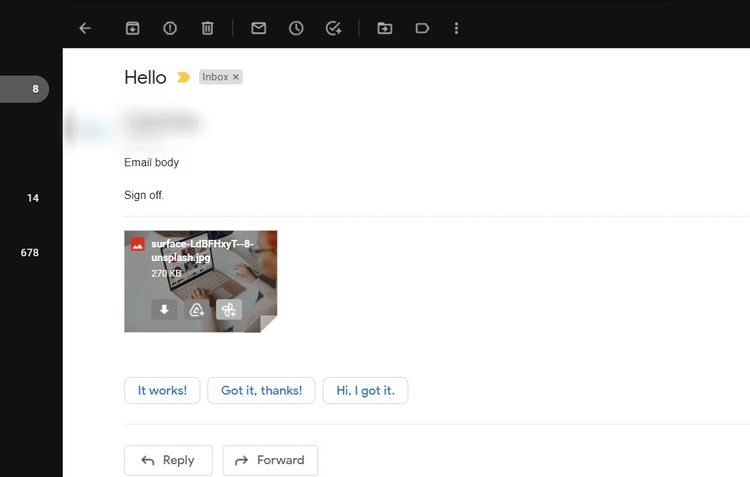Click the Email body text
The width and height of the screenshot is (750, 477).
152,163
